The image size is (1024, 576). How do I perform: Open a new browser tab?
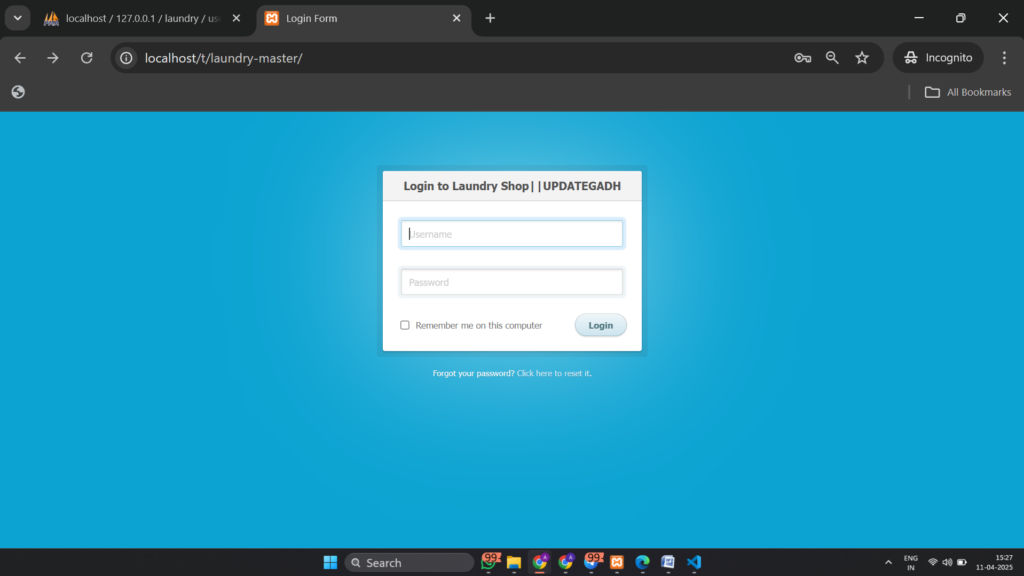coord(490,18)
